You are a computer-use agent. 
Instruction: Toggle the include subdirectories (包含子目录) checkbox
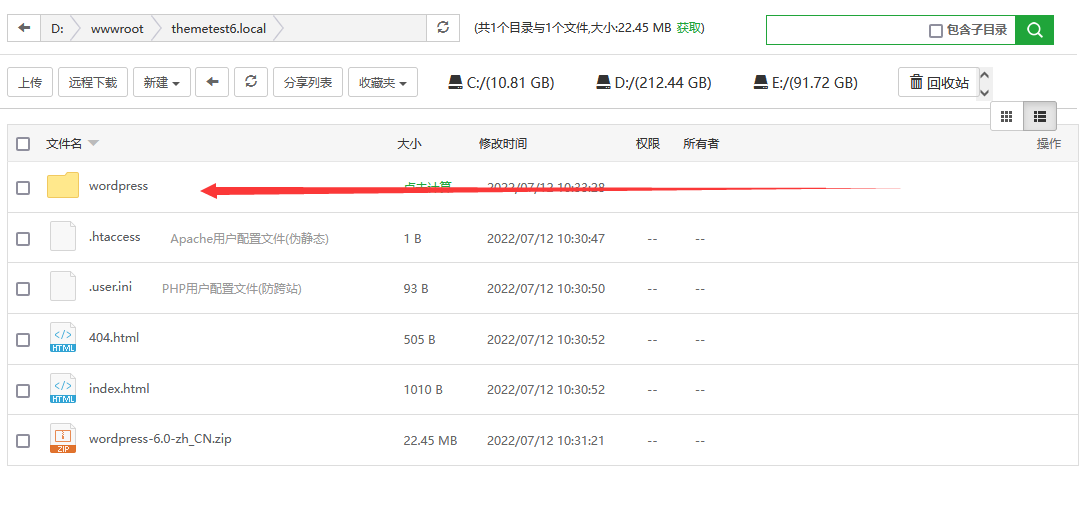point(936,31)
